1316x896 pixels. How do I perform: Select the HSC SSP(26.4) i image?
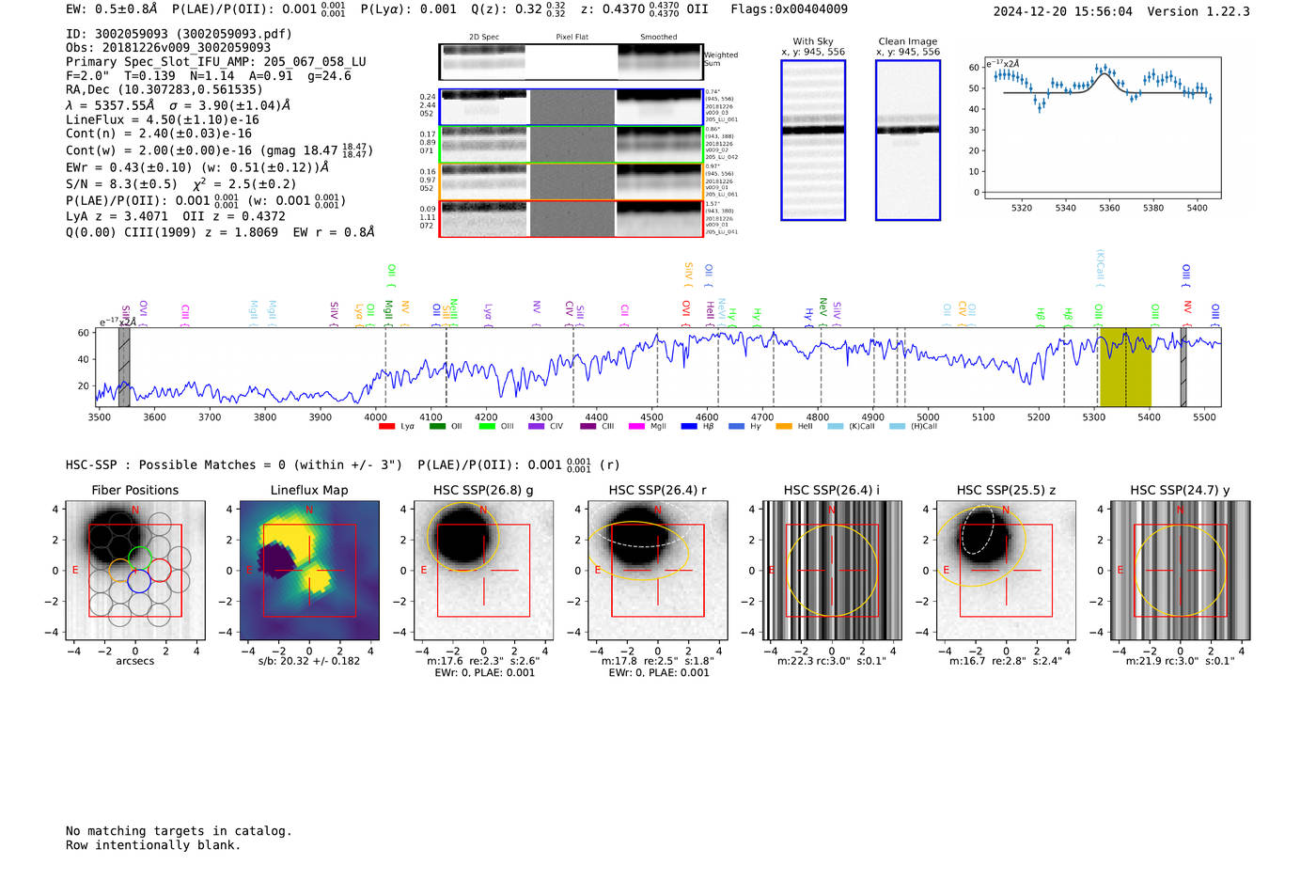[832, 570]
